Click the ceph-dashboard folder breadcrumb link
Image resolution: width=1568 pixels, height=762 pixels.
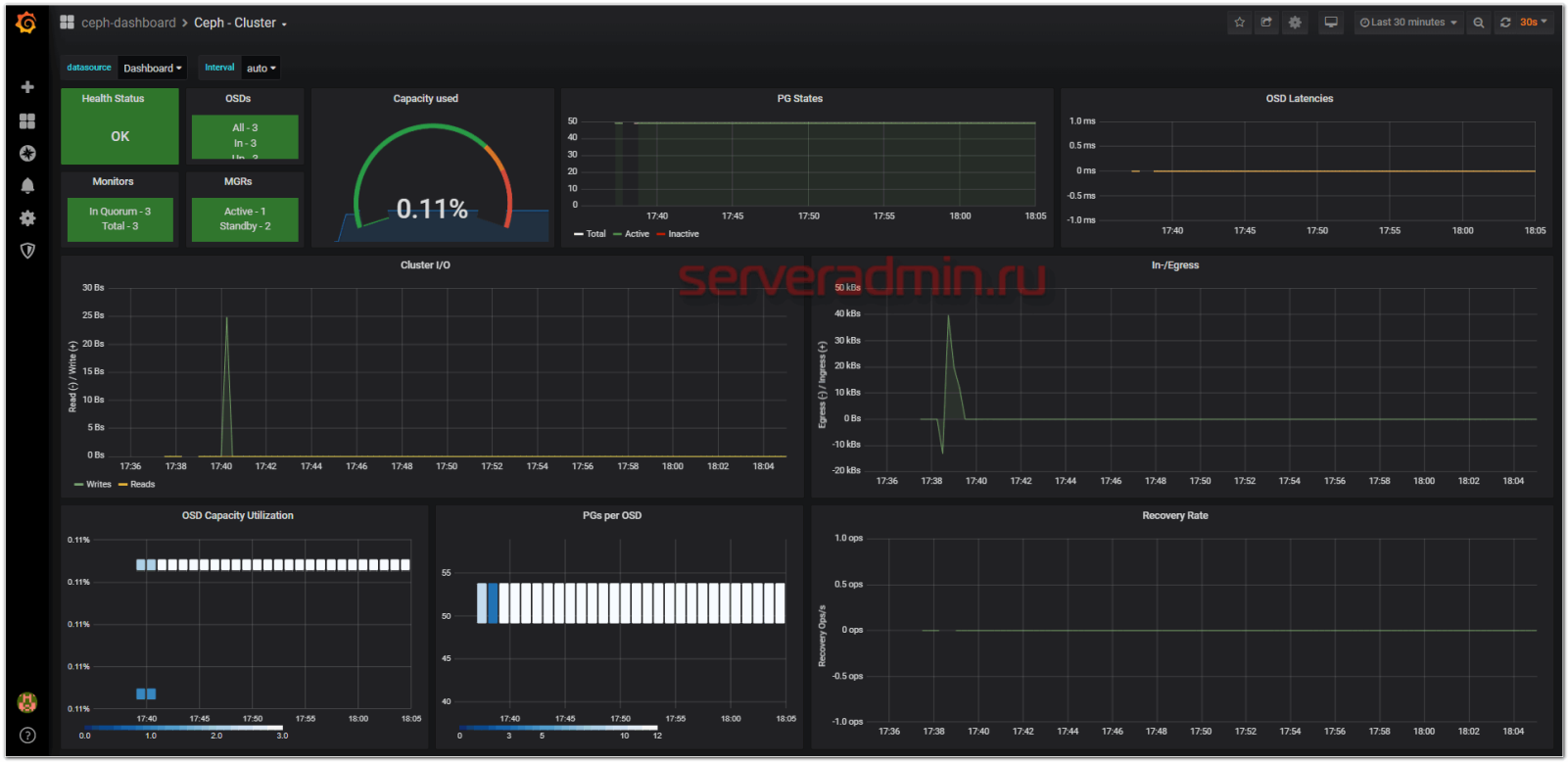(128, 23)
